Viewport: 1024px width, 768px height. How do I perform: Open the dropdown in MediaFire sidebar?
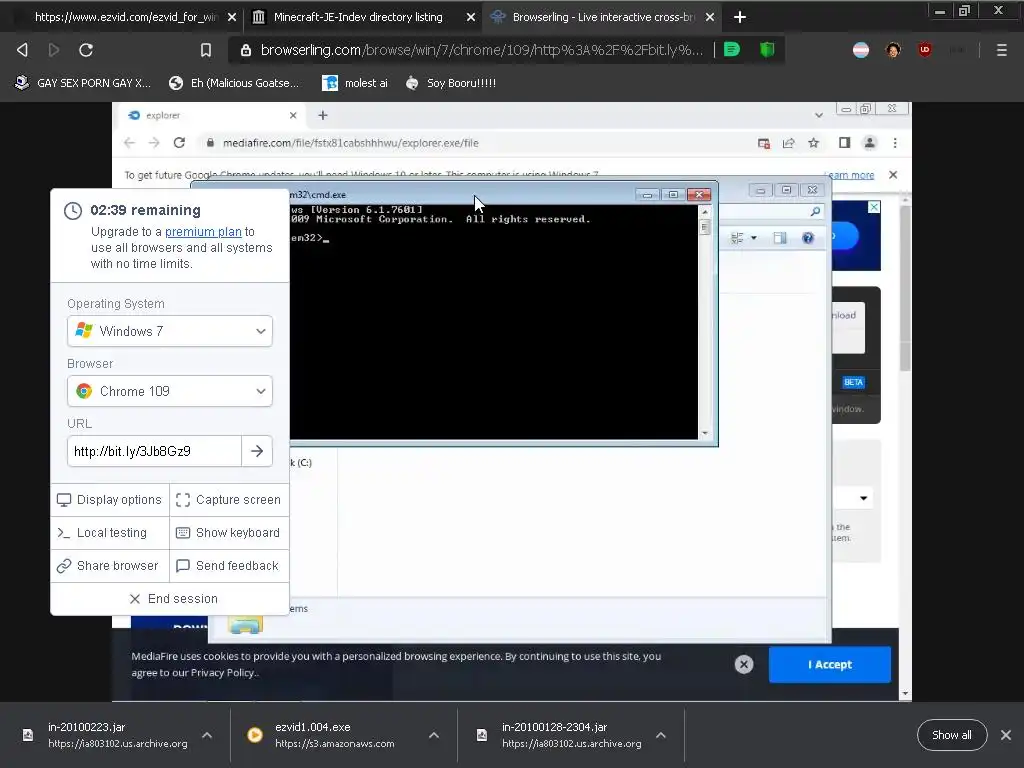[863, 498]
